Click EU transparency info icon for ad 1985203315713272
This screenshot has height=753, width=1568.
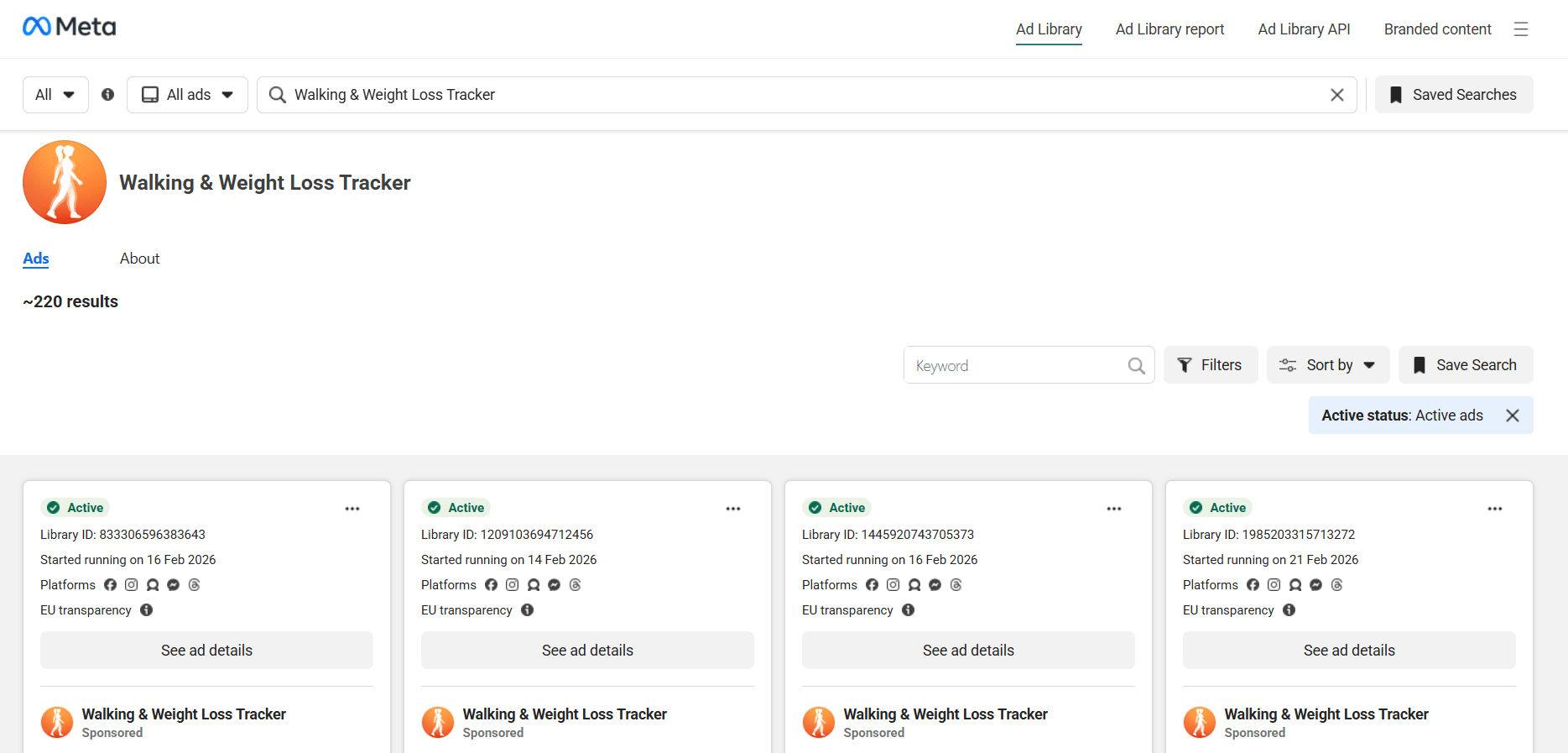pyautogui.click(x=1289, y=610)
